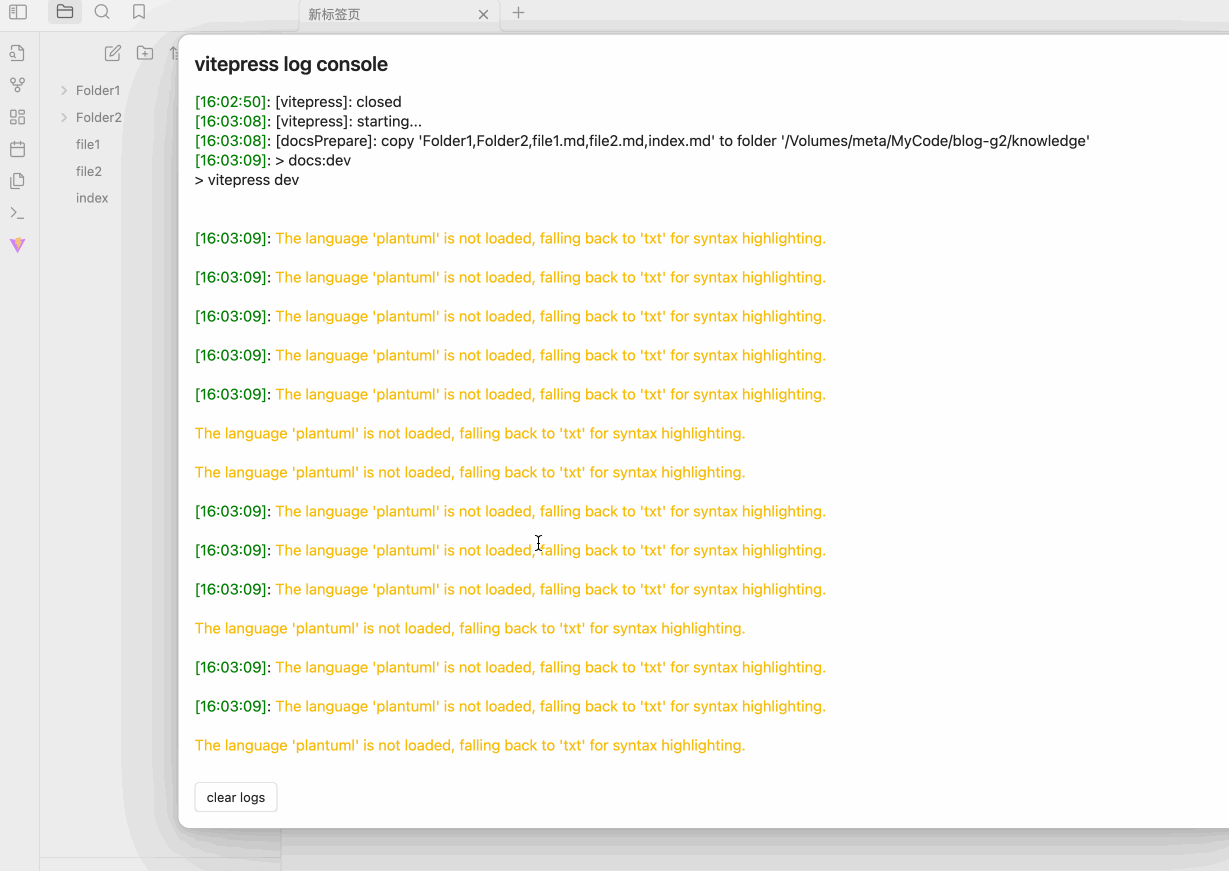Toggle the left sidebar collapse icon

[x=18, y=12]
